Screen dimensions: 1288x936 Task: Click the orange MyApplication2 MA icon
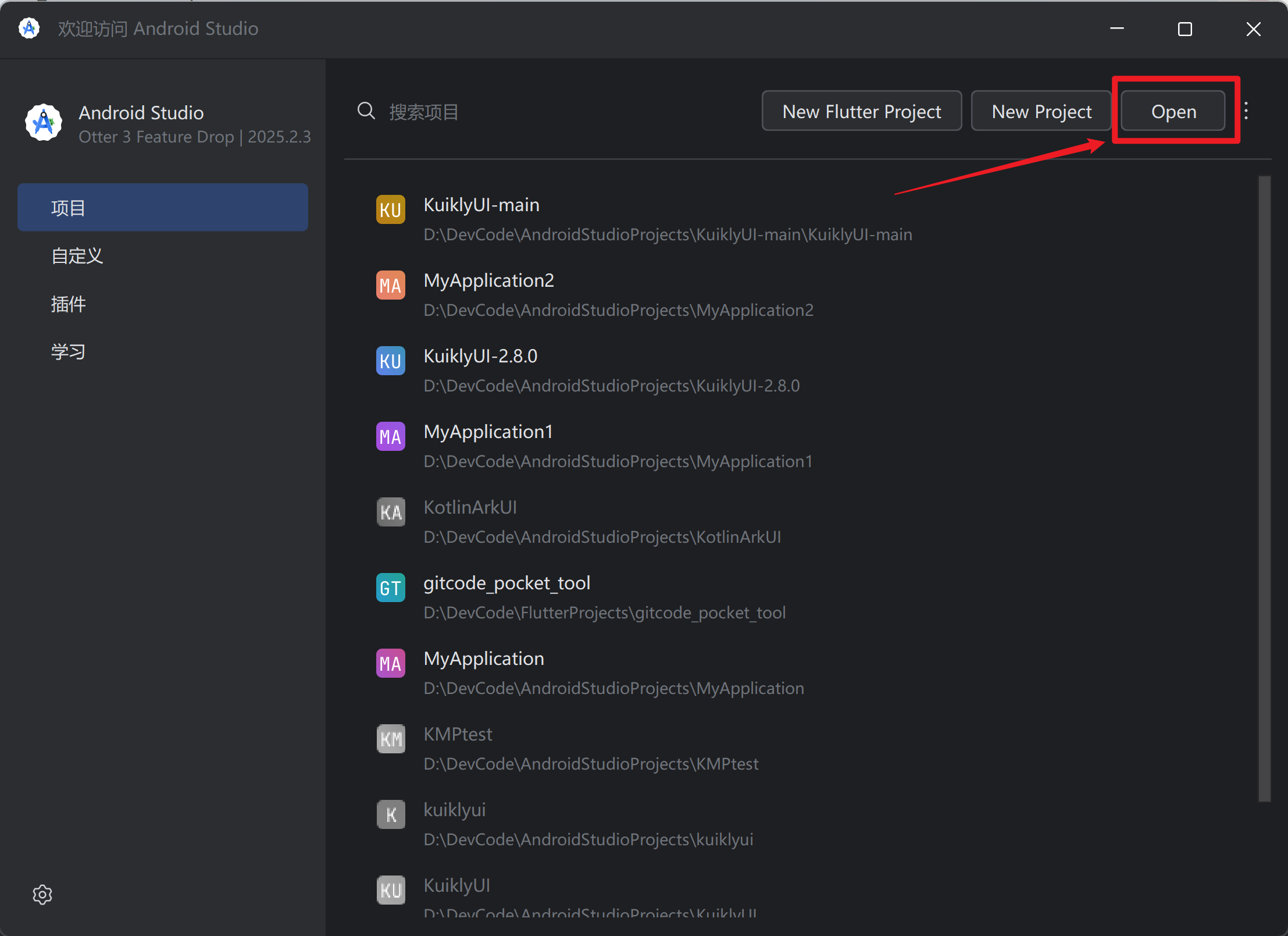(391, 285)
